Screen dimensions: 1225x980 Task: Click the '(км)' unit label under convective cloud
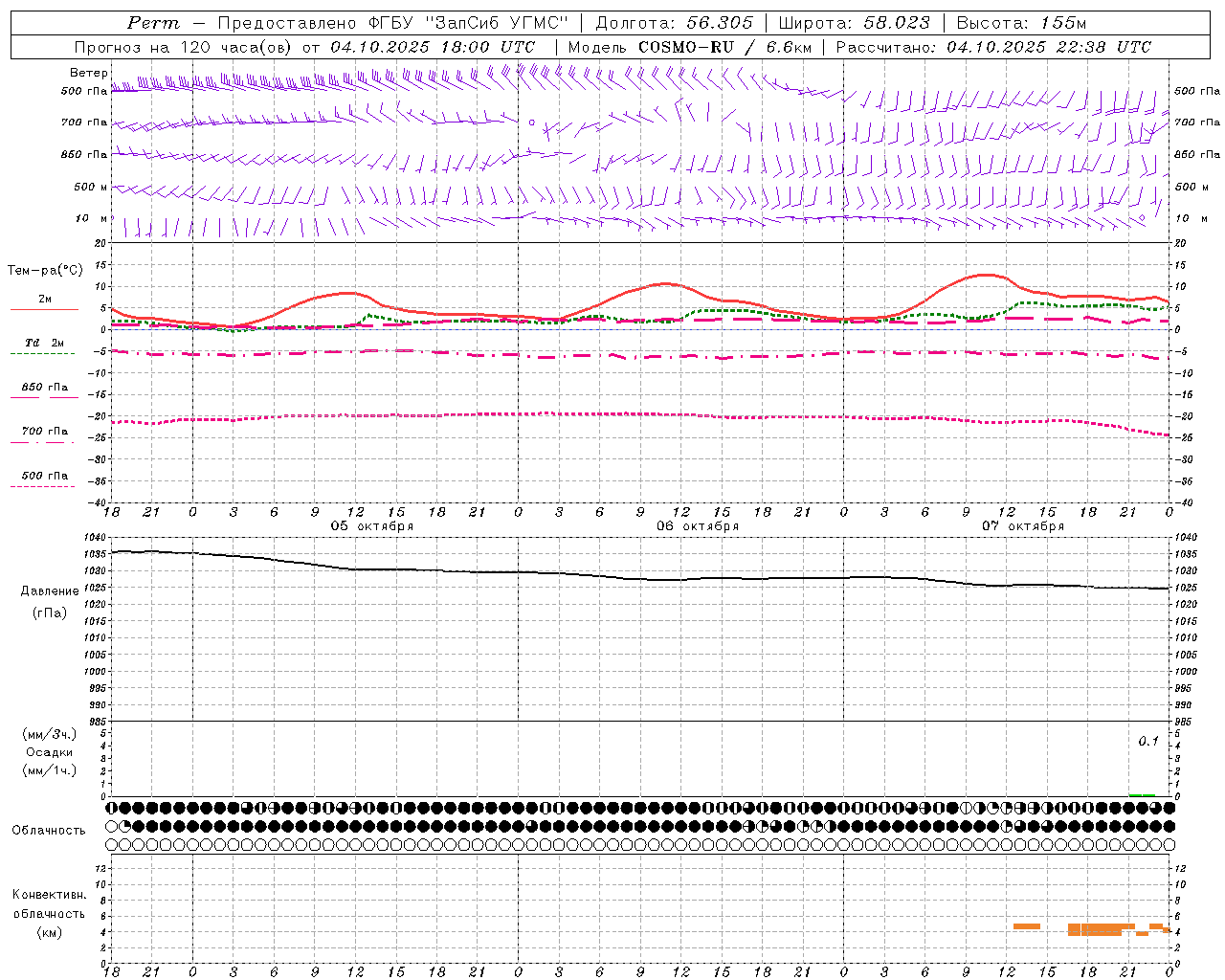pos(49,932)
